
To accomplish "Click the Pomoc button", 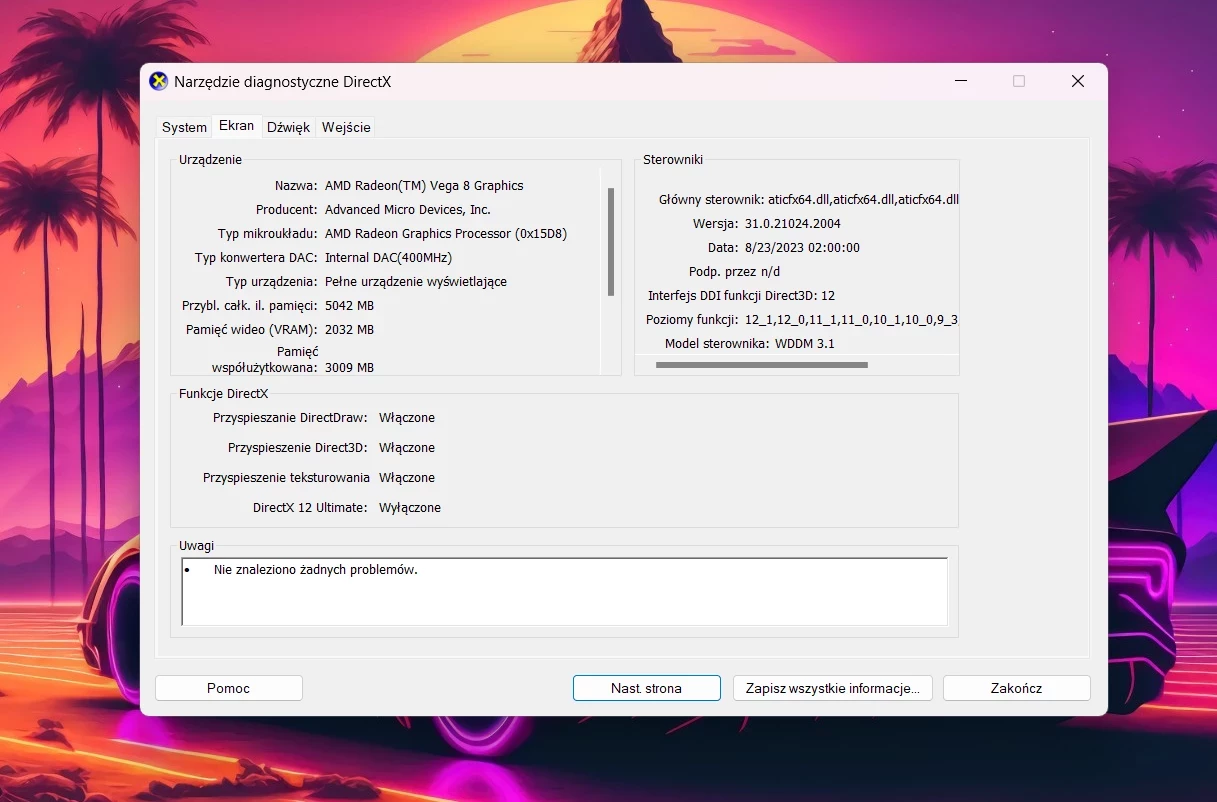I will click(229, 688).
